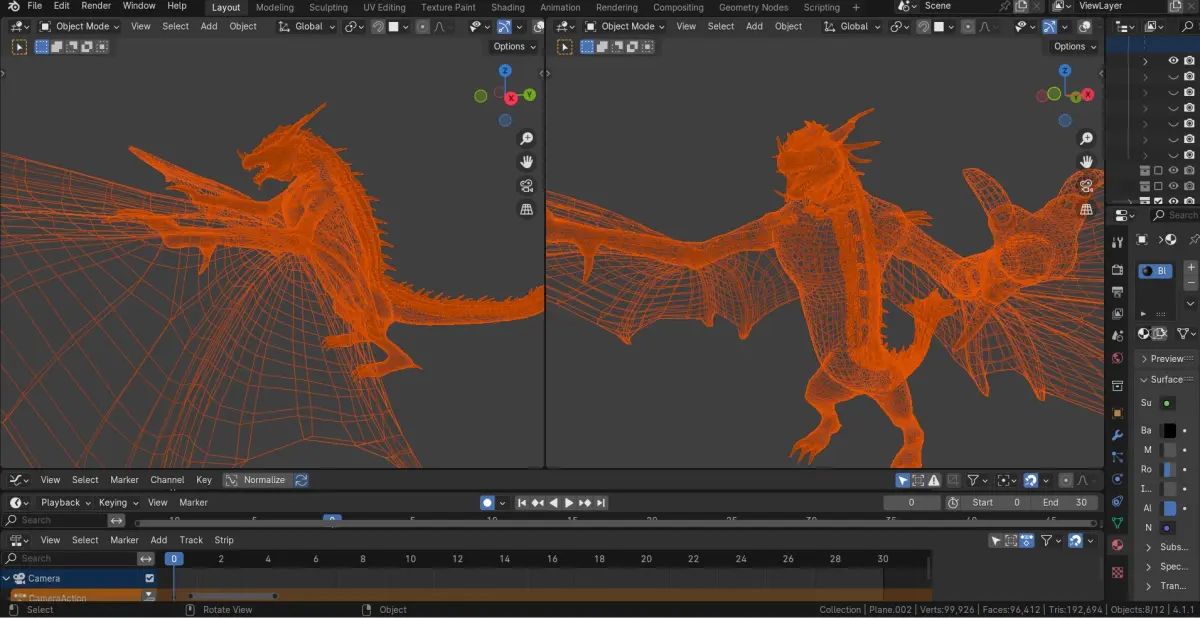Screen dimensions: 1200x618
Task: Open the Modifiers wrench properties tab
Action: (x=1117, y=435)
